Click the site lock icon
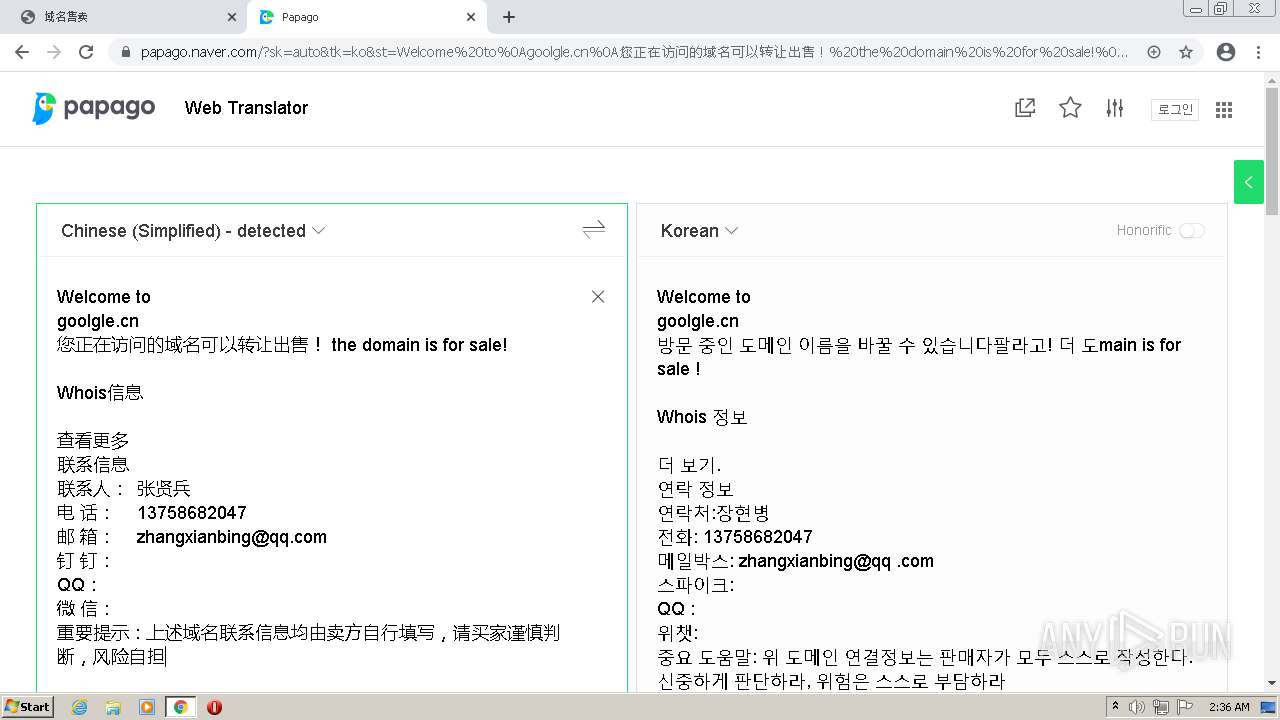This screenshot has width=1280, height=720. click(125, 52)
